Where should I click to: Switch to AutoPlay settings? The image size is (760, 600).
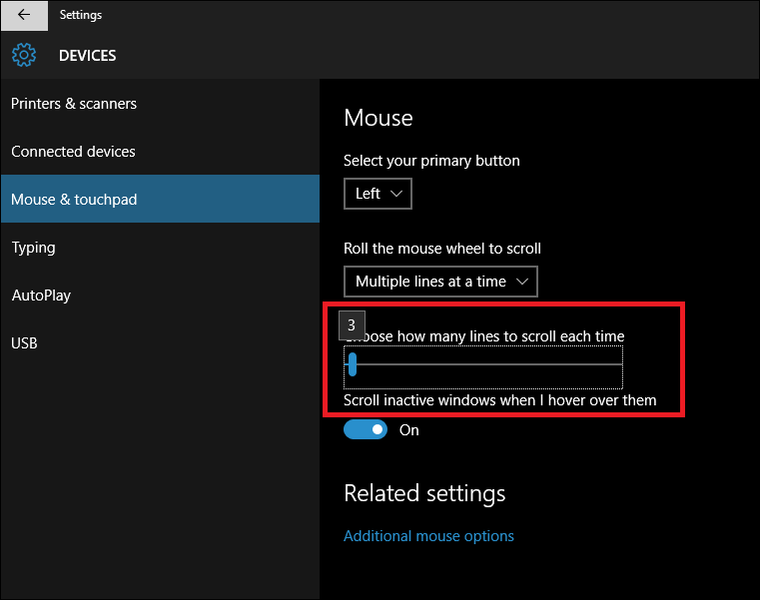coord(41,296)
